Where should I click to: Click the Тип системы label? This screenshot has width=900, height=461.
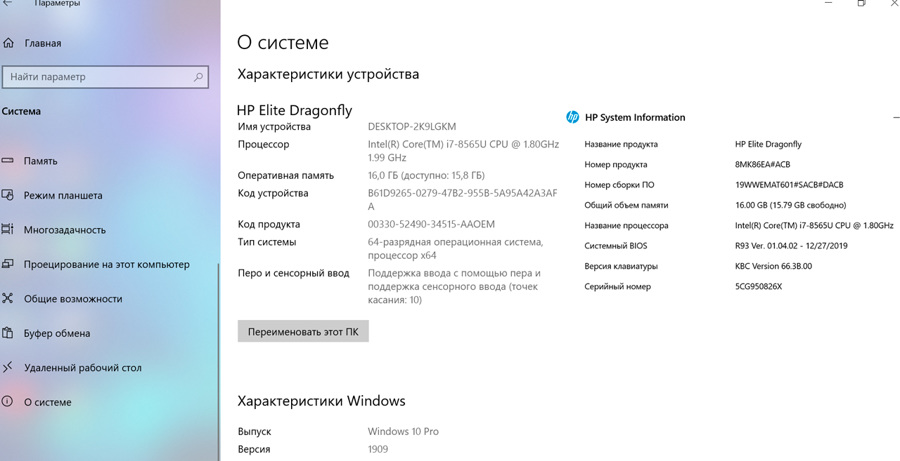click(x=267, y=242)
